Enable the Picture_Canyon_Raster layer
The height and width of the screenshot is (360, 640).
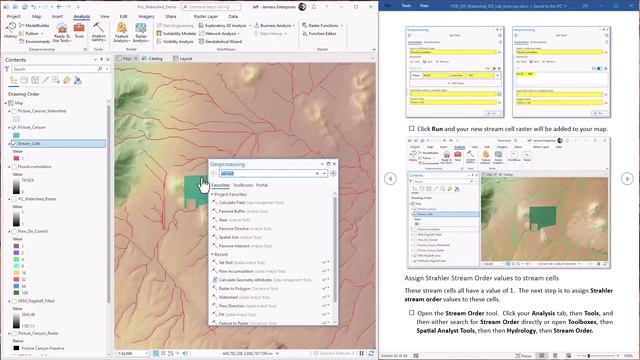pyautogui.click(x=14, y=333)
